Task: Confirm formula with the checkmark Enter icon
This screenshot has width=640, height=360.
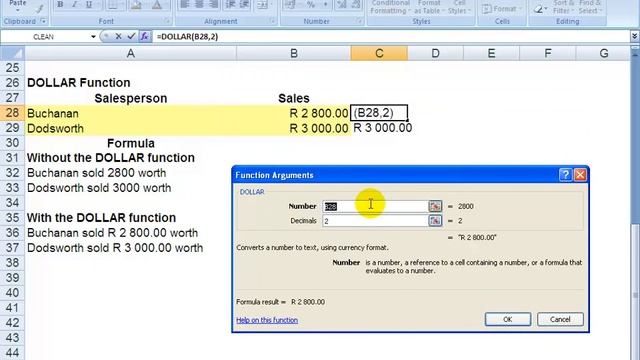Action: [131, 36]
